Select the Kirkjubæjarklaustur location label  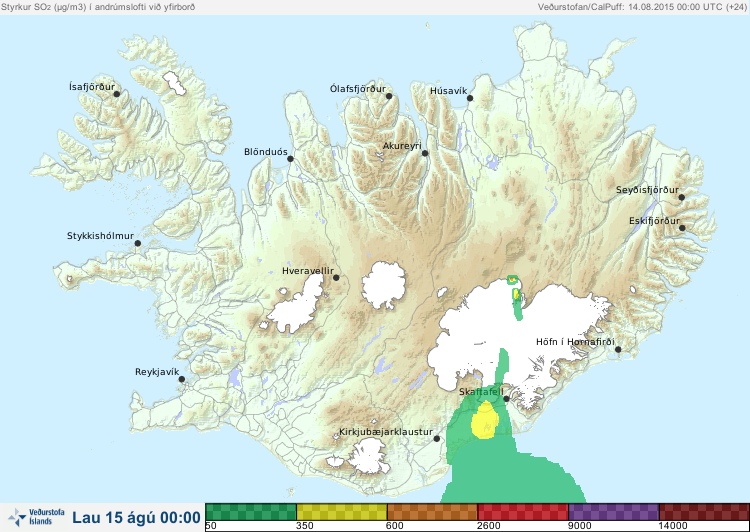(386, 432)
